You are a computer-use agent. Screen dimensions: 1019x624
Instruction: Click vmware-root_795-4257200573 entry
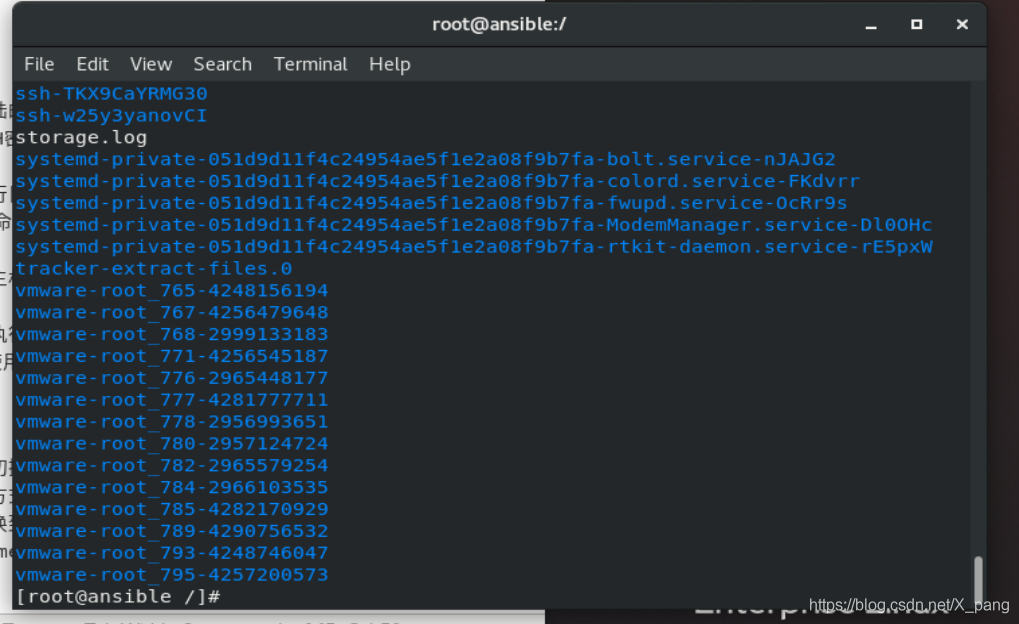click(172, 575)
